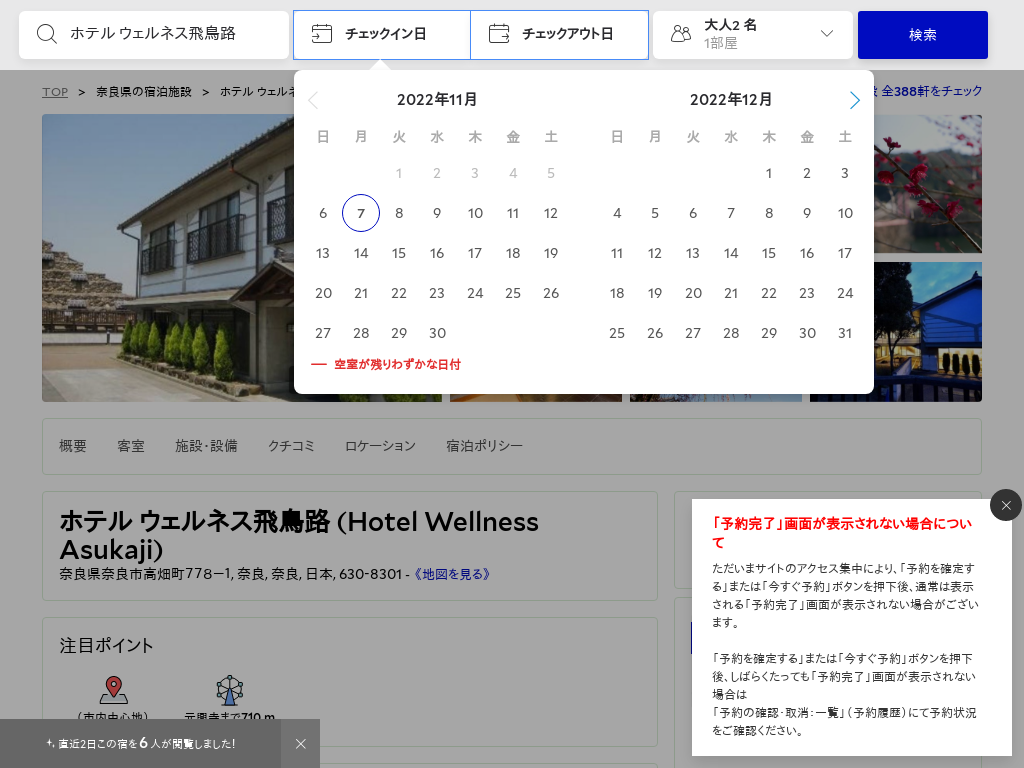Click the check-out calendar icon
This screenshot has width=1024, height=768.
tap(499, 33)
